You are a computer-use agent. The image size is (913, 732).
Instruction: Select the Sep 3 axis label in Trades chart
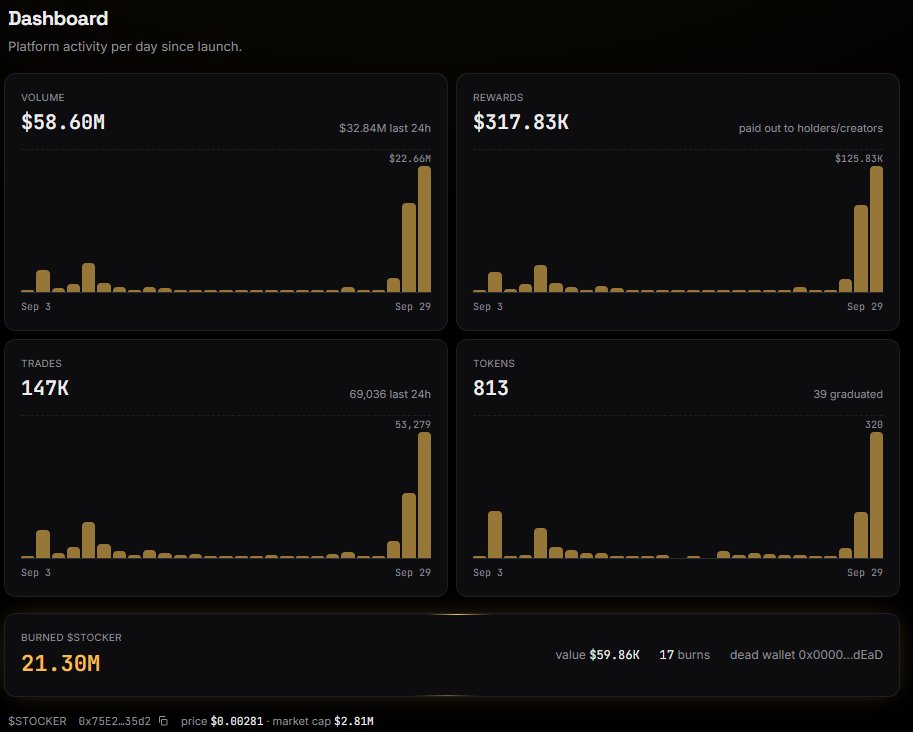[36, 572]
